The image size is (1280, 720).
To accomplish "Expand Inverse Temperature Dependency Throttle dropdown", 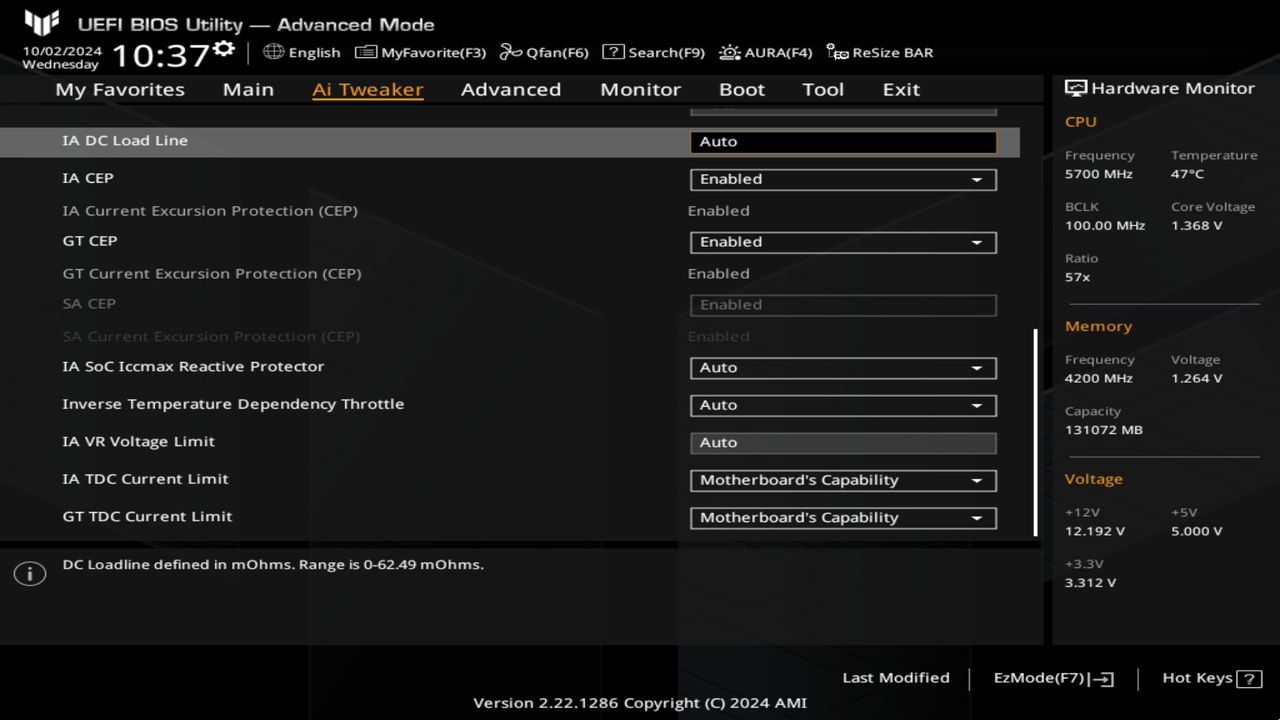I will (843, 405).
